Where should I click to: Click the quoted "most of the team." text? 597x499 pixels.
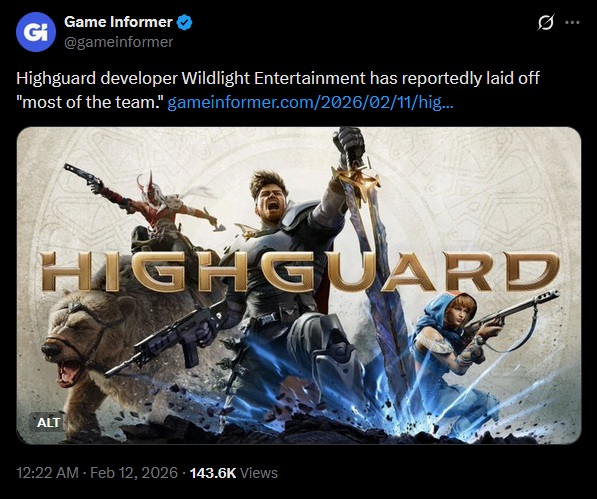point(90,102)
